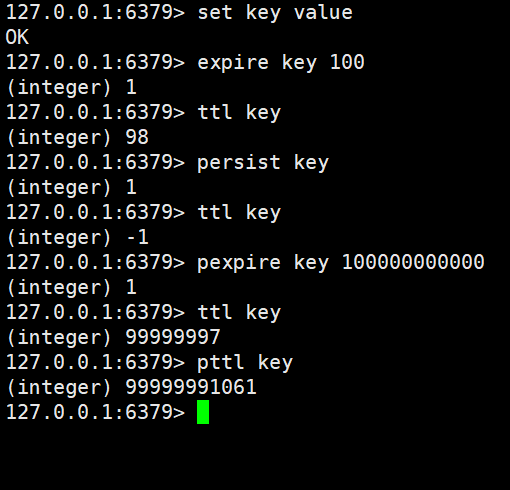510x490 pixels.
Task: Click the green terminal cursor block
Action: (x=203, y=412)
